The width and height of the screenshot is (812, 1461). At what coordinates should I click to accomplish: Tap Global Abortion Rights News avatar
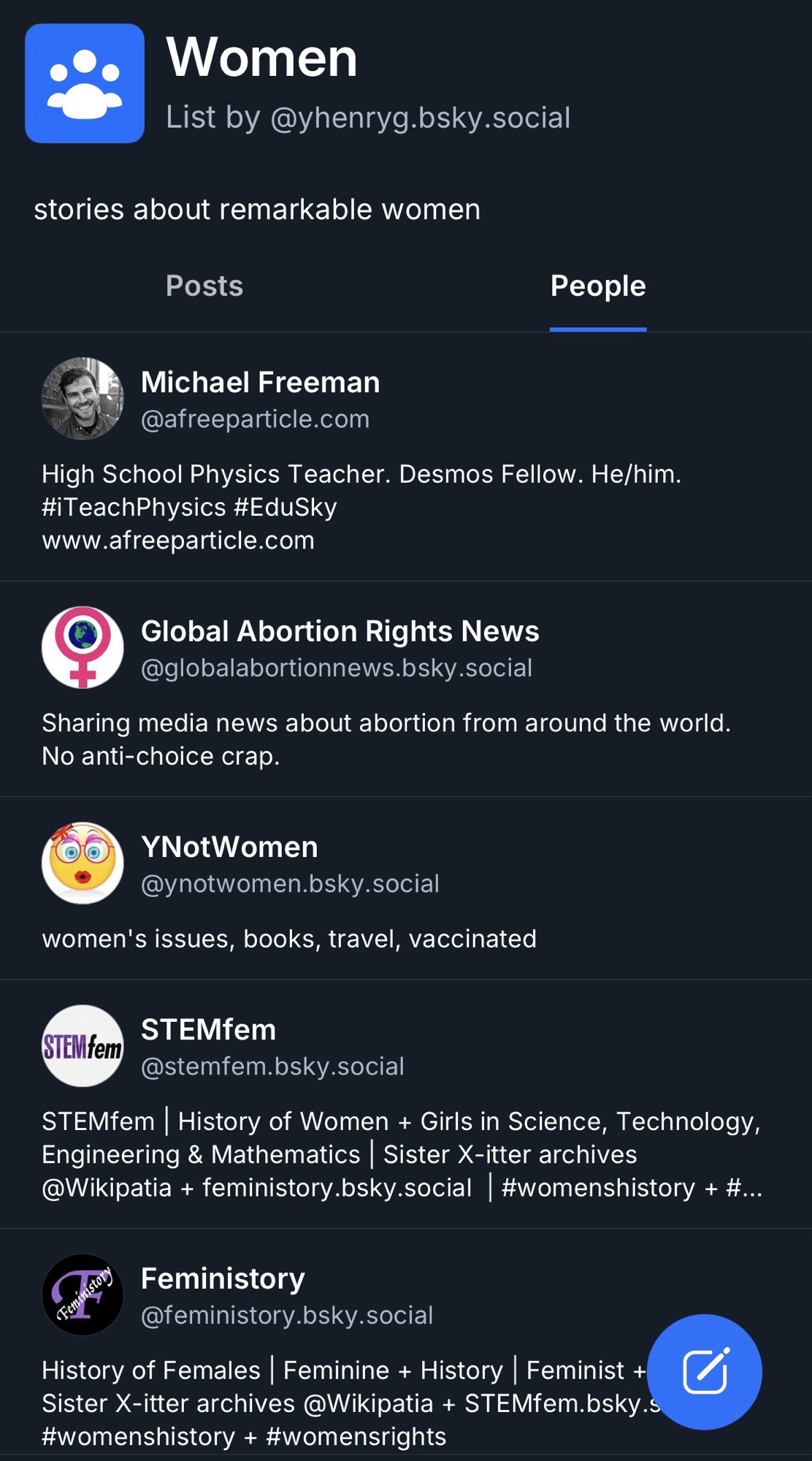point(83,647)
